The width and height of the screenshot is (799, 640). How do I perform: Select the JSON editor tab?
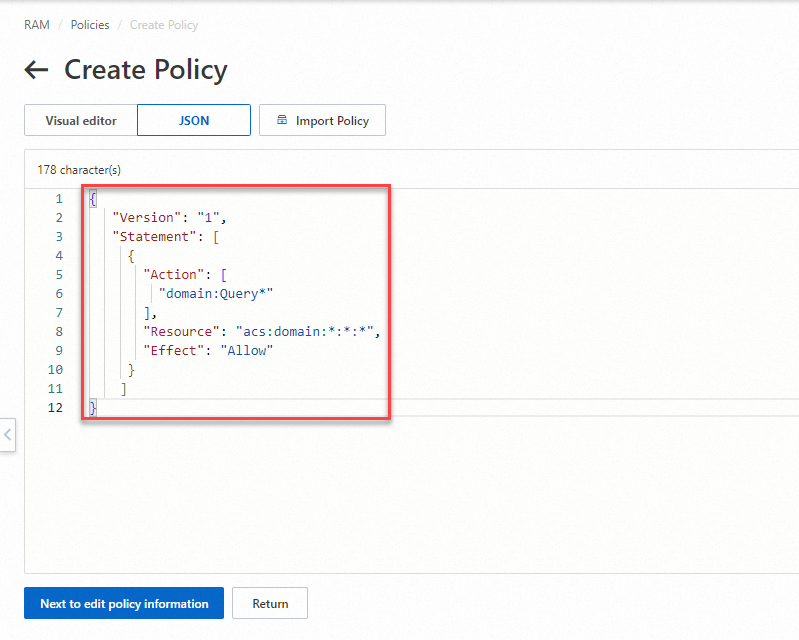coord(194,121)
